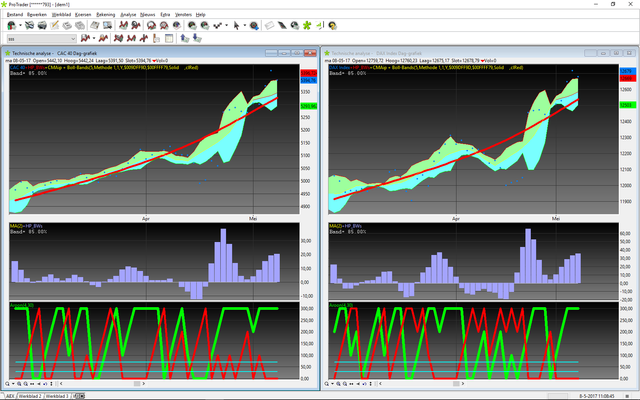Click the blue up-arrow icon in second toolbar
640x400 pixels.
(185, 38)
